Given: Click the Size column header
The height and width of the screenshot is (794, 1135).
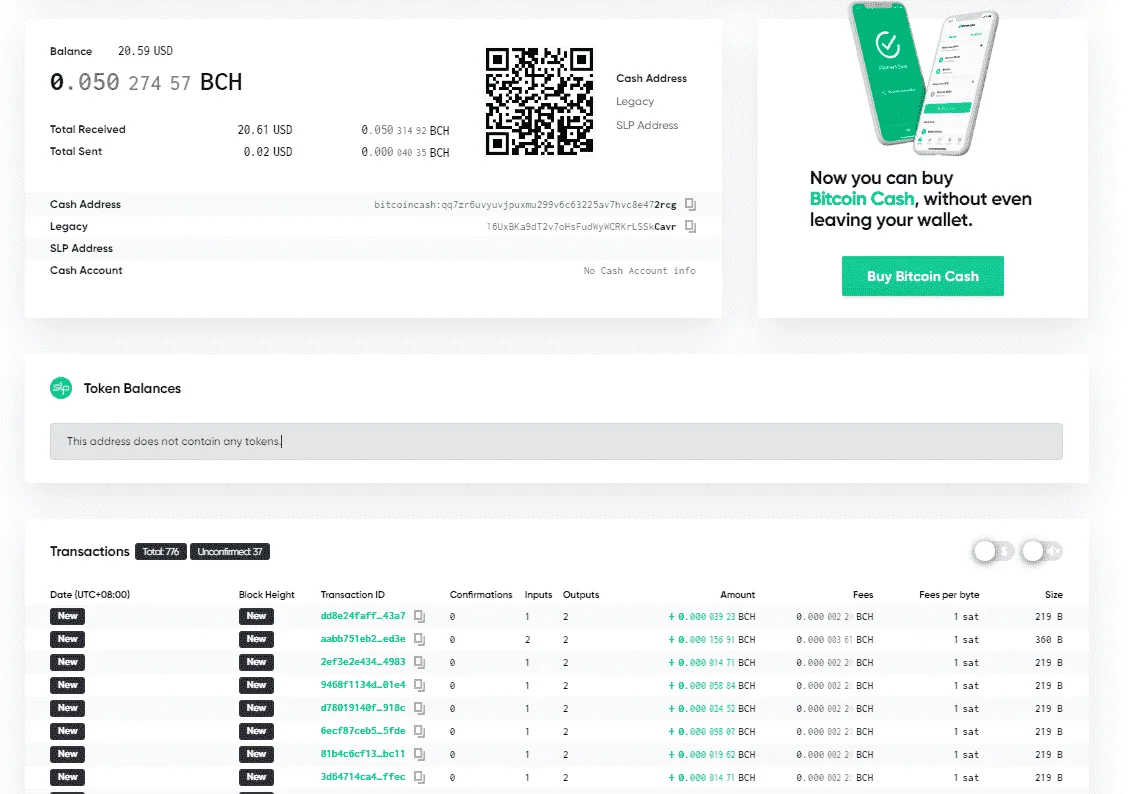Looking at the screenshot, I should pos(1054,595).
